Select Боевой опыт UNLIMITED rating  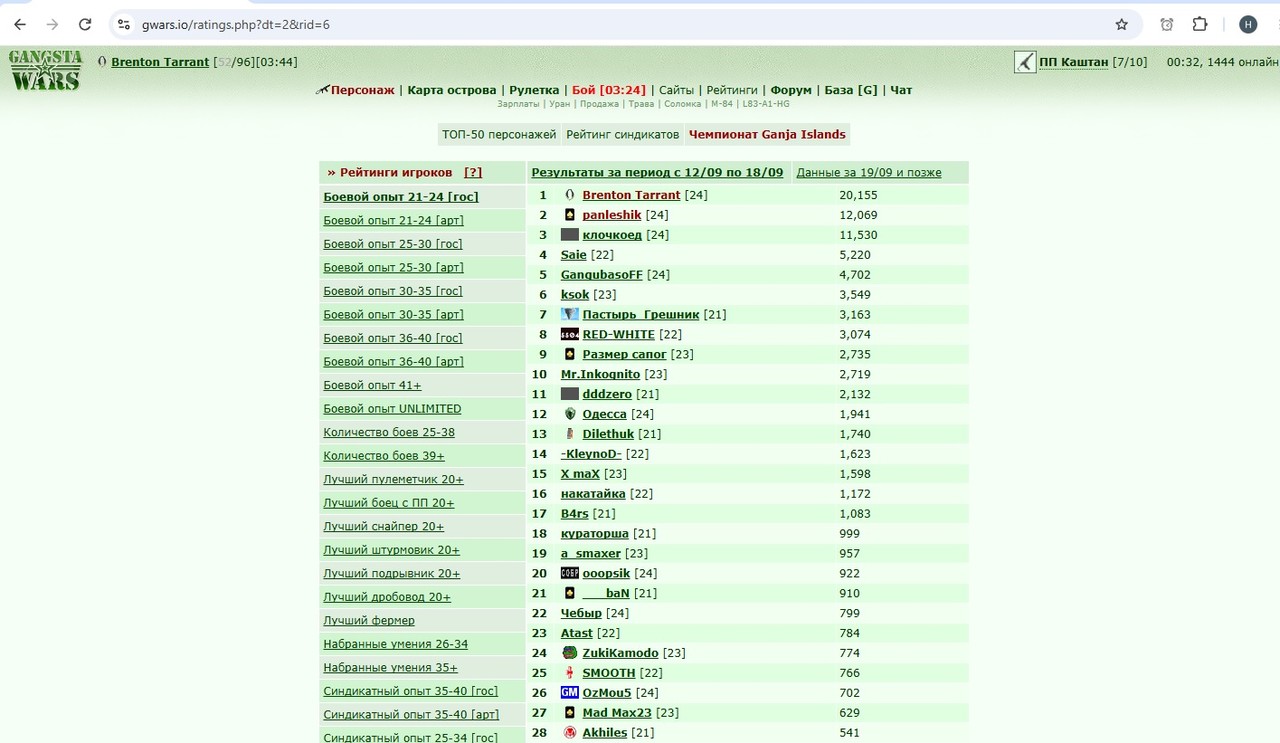click(392, 409)
